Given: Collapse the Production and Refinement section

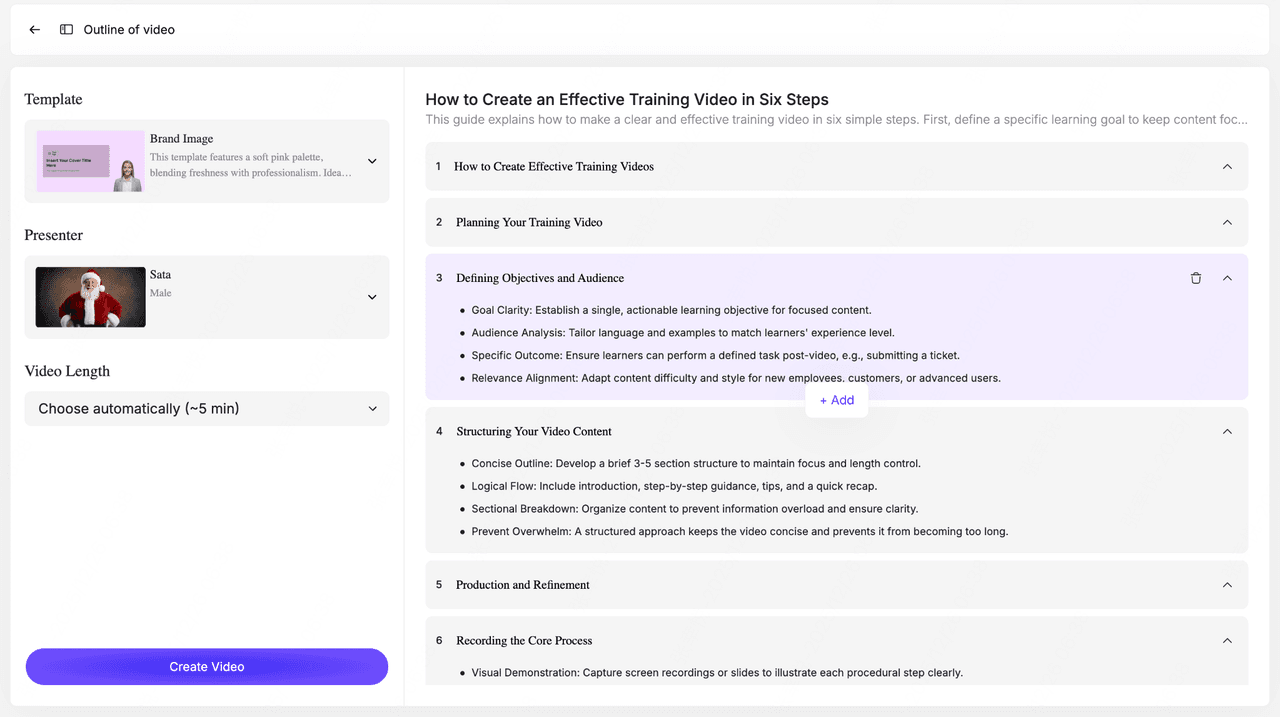Looking at the screenshot, I should pyautogui.click(x=1227, y=585).
